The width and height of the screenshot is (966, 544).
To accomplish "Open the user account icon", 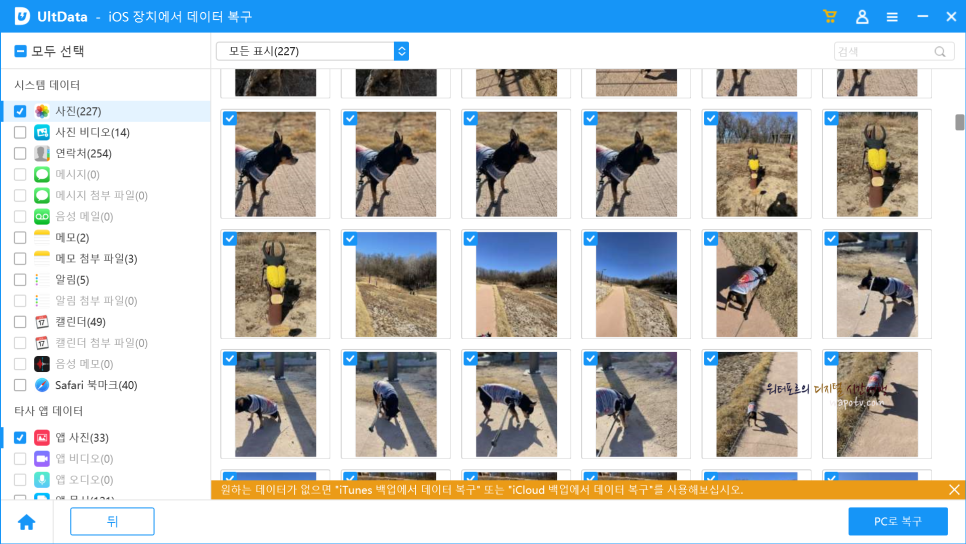I will pyautogui.click(x=862, y=17).
